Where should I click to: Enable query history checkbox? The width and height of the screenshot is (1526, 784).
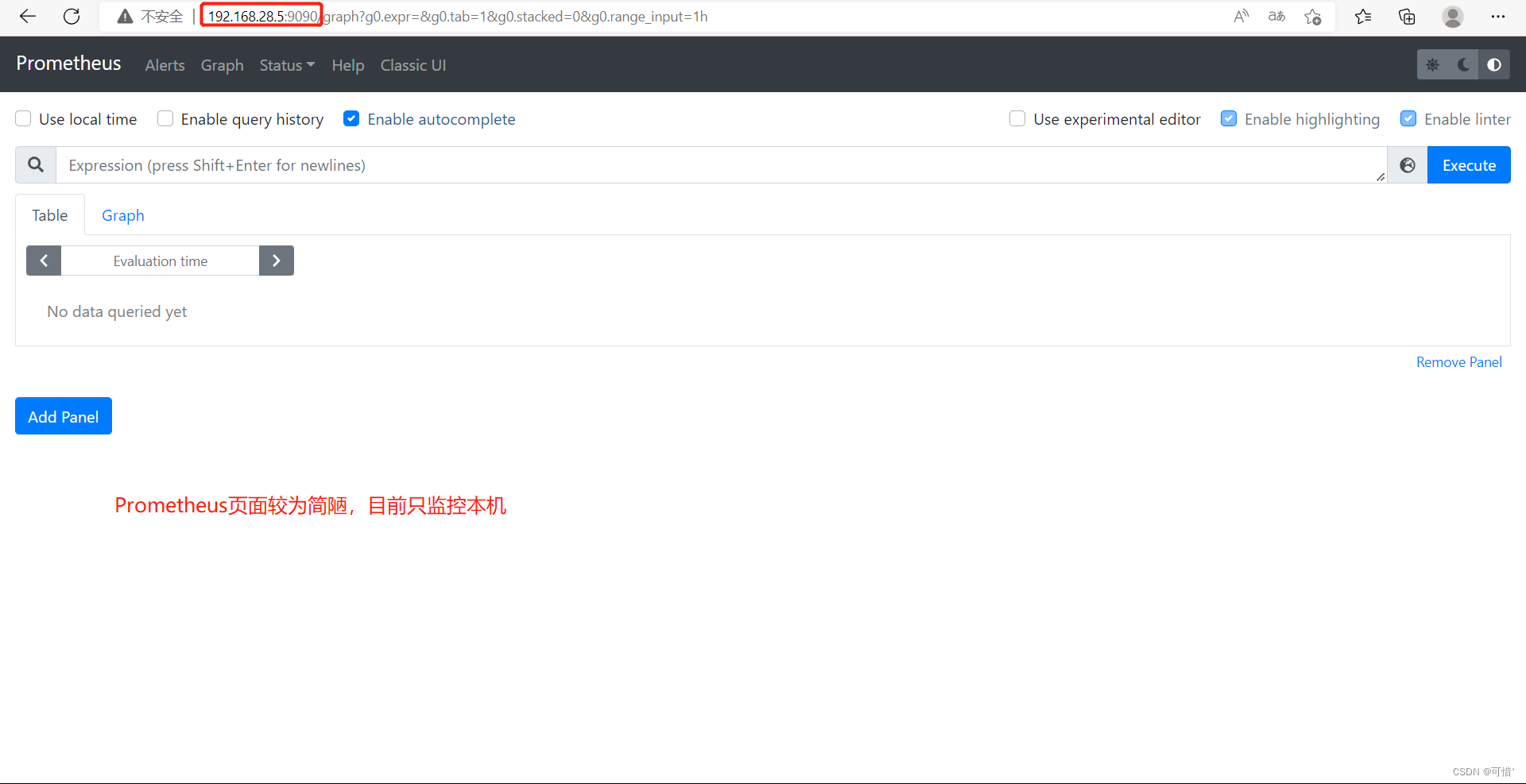click(x=165, y=118)
